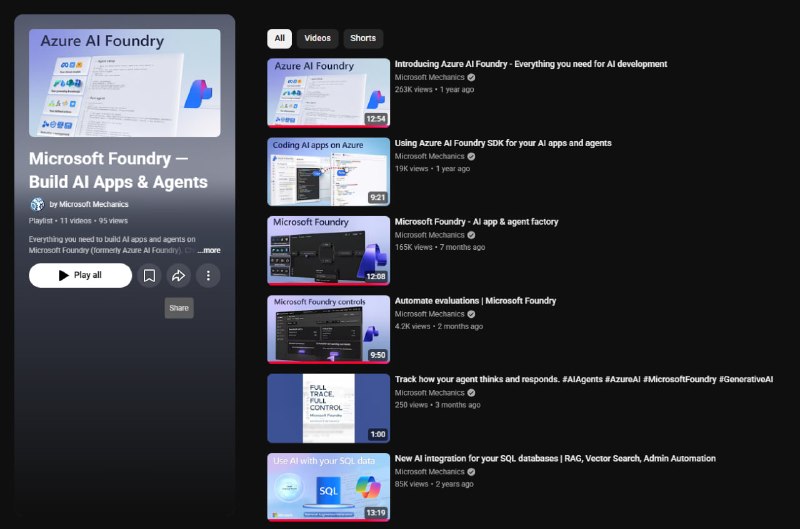Open the three-dot more actions menu

[208, 275]
